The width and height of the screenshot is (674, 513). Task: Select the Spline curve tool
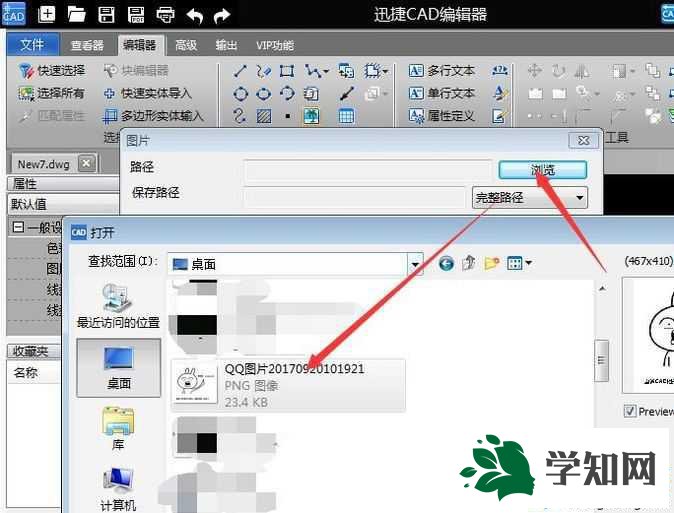(x=240, y=116)
